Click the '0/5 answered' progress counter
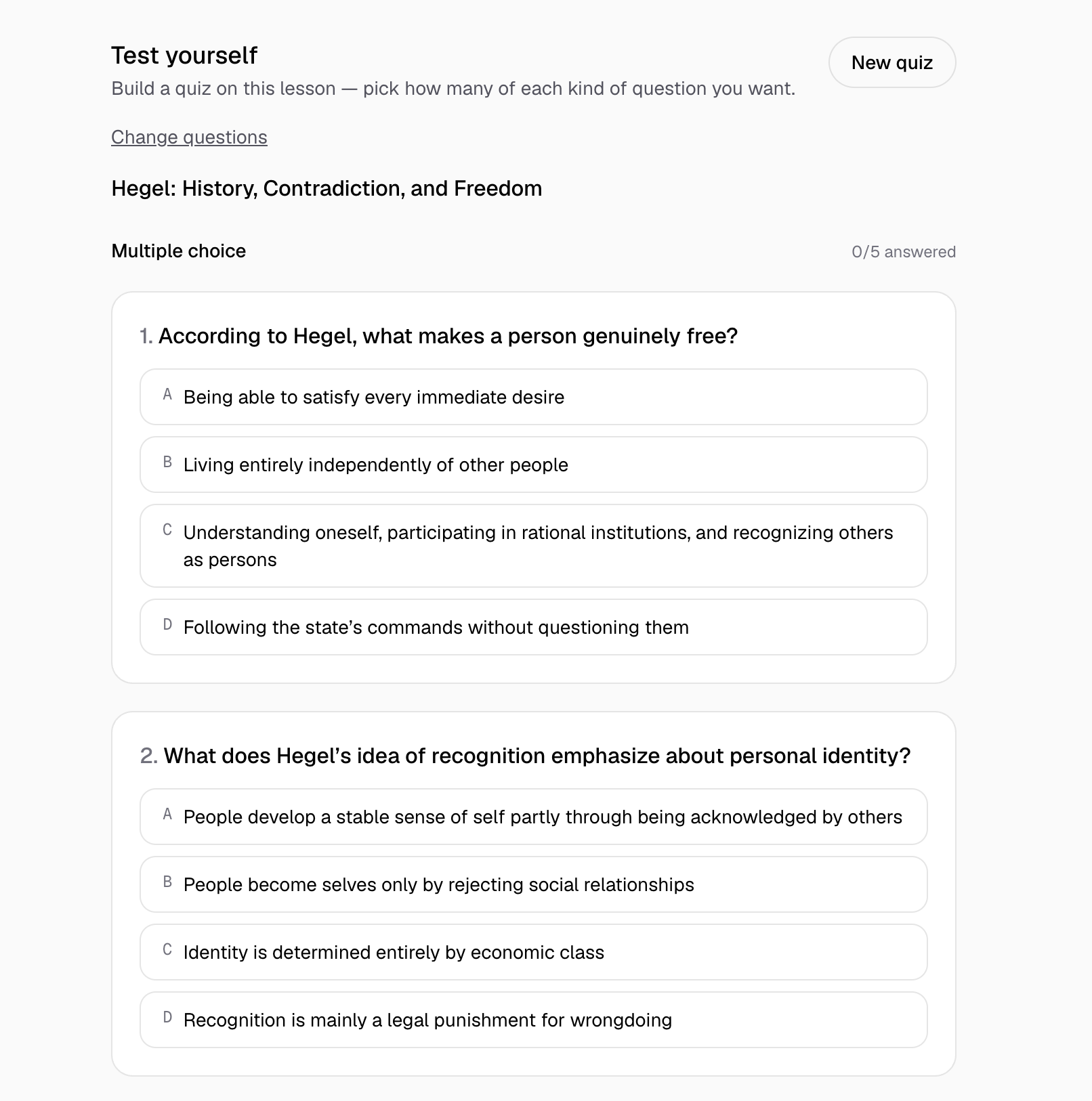1092x1101 pixels. pos(904,252)
